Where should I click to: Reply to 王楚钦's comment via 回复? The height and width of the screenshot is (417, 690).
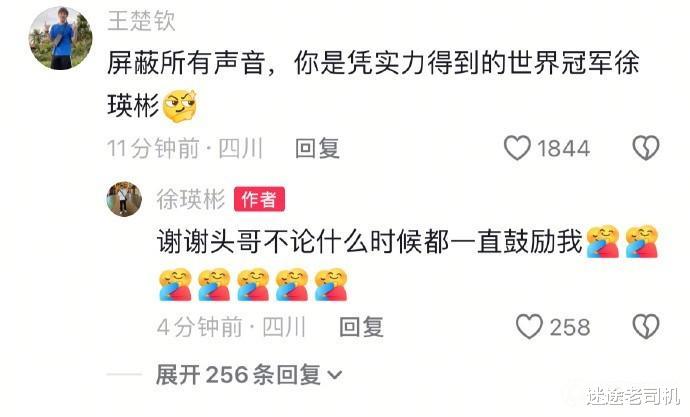click(317, 148)
